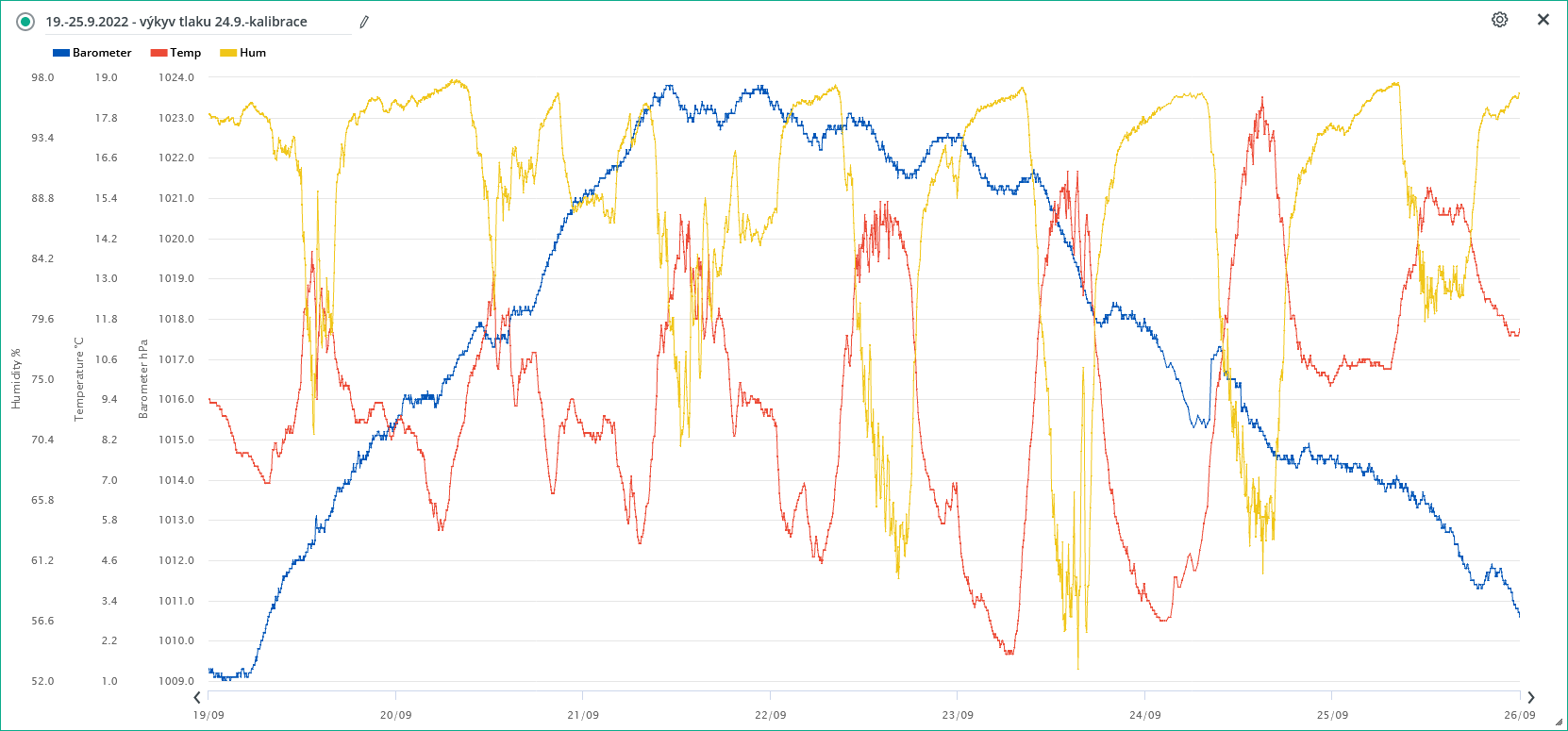Click the pencil edit icon beside the title
Screen dimensions: 1568x731
364,22
